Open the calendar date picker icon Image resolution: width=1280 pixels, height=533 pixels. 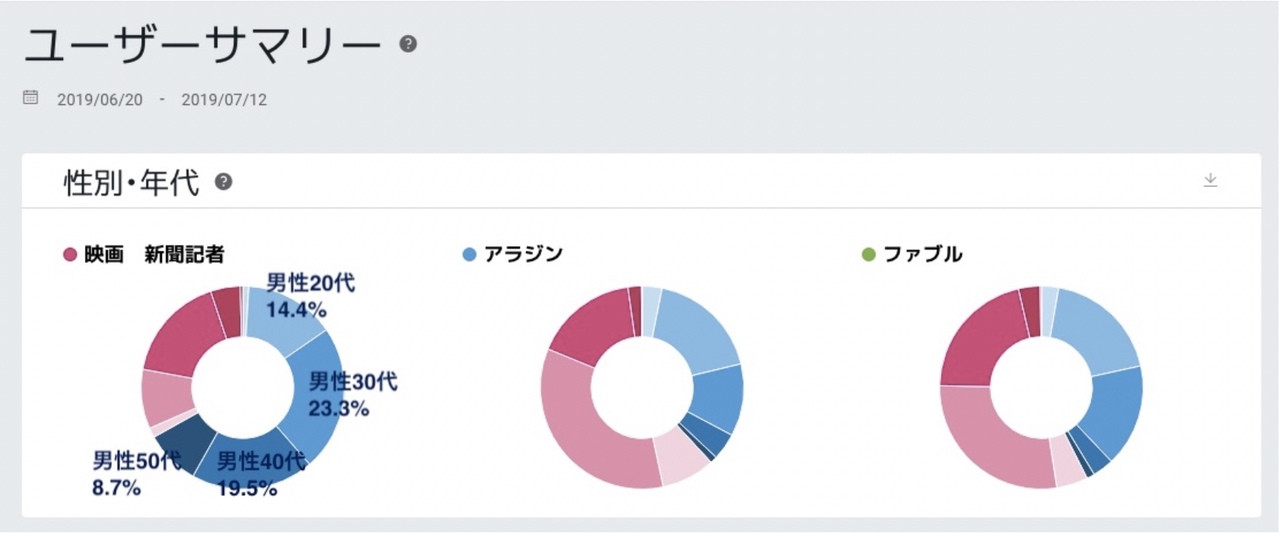(x=30, y=98)
